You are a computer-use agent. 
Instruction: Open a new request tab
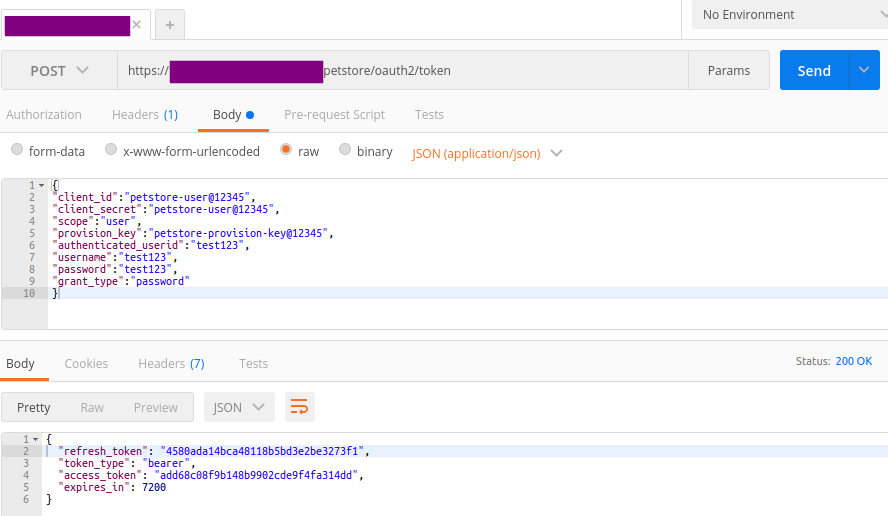click(169, 25)
